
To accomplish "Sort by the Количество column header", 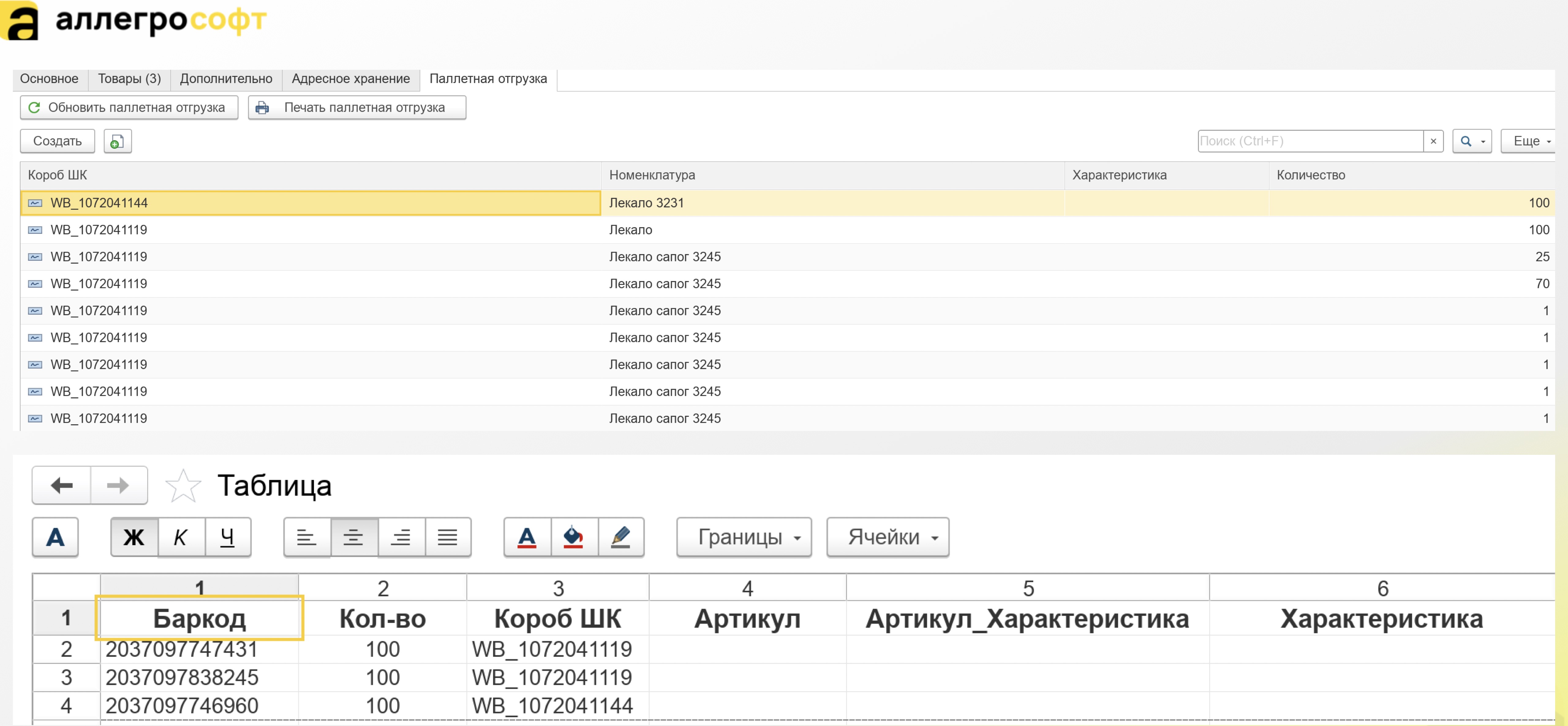I will tap(1412, 175).
